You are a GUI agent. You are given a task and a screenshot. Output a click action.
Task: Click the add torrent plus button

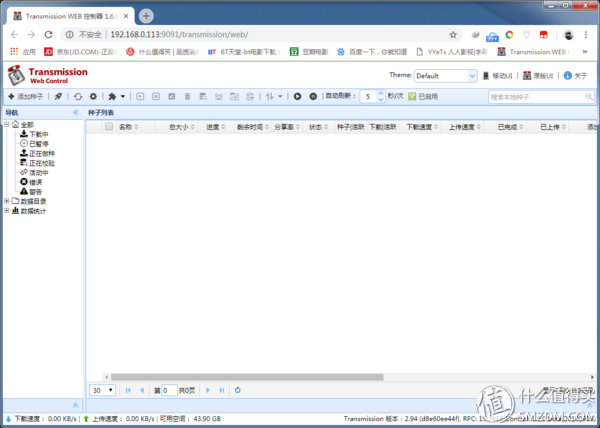tap(26, 96)
